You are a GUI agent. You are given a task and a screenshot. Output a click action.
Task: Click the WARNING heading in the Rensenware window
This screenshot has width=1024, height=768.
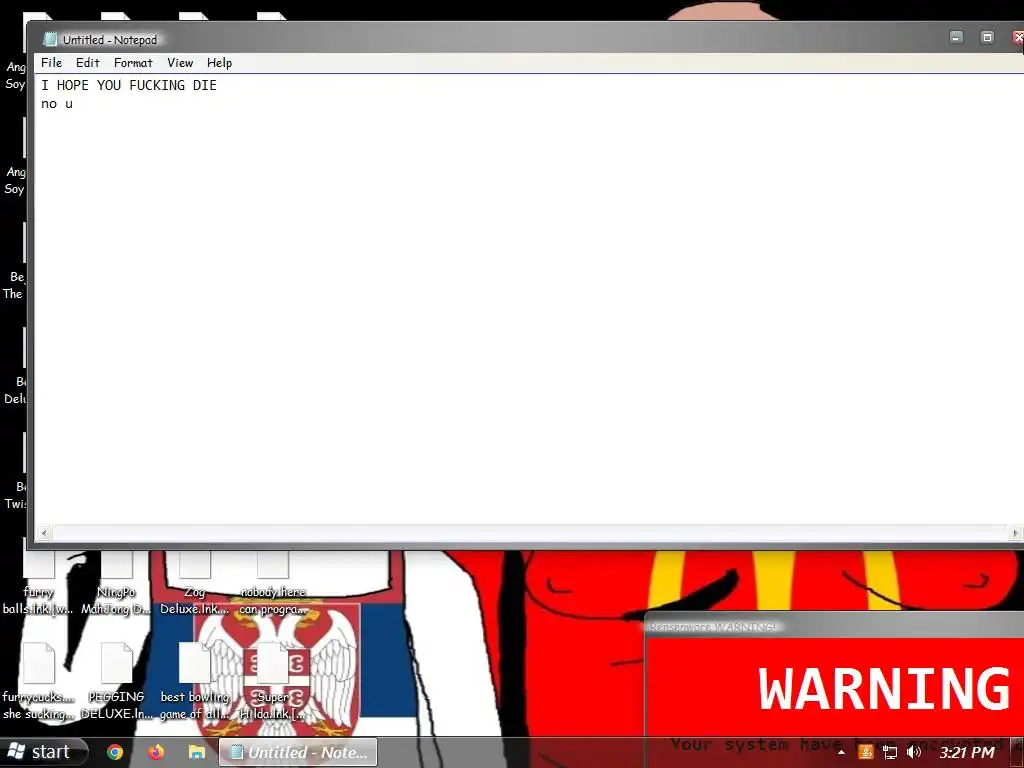click(884, 688)
